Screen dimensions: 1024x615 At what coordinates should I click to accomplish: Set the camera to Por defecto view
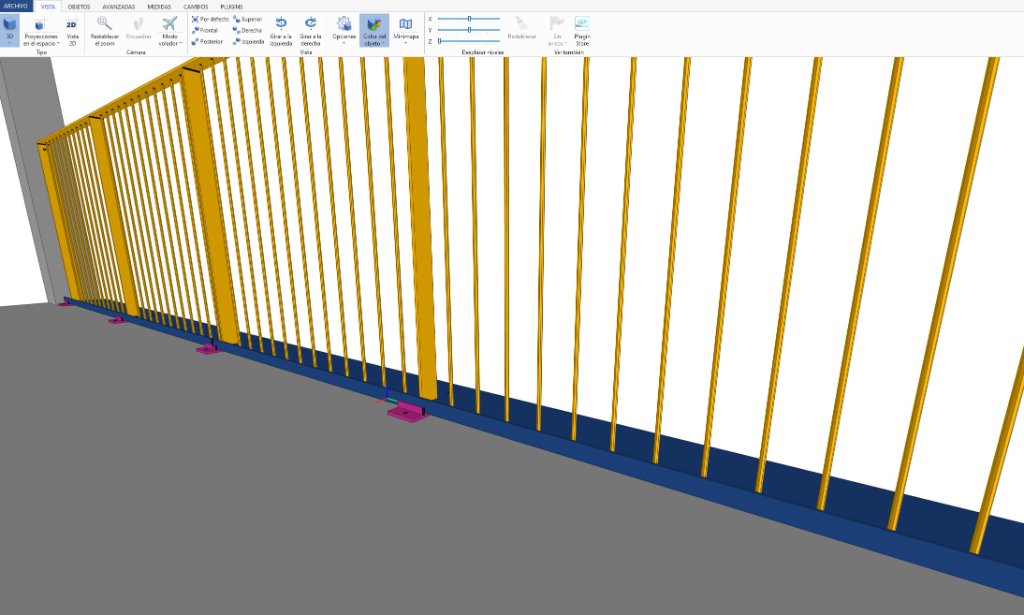pyautogui.click(x=210, y=20)
